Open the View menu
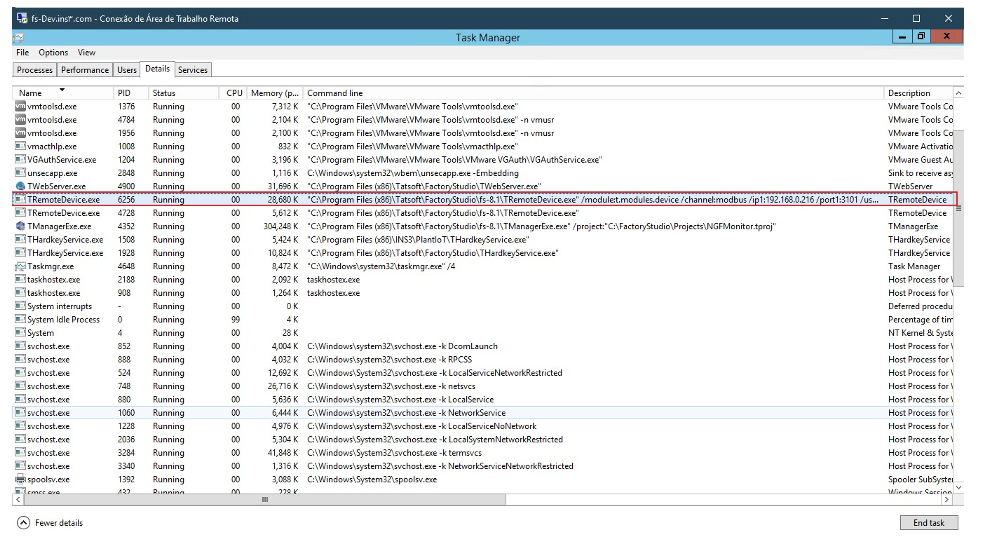This screenshot has height=546, width=982. tap(86, 53)
